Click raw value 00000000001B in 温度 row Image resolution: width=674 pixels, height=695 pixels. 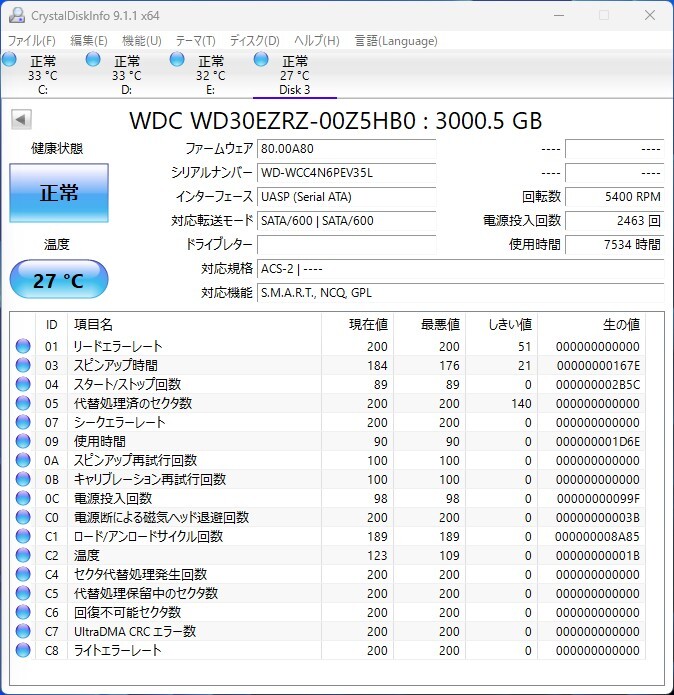pos(598,555)
